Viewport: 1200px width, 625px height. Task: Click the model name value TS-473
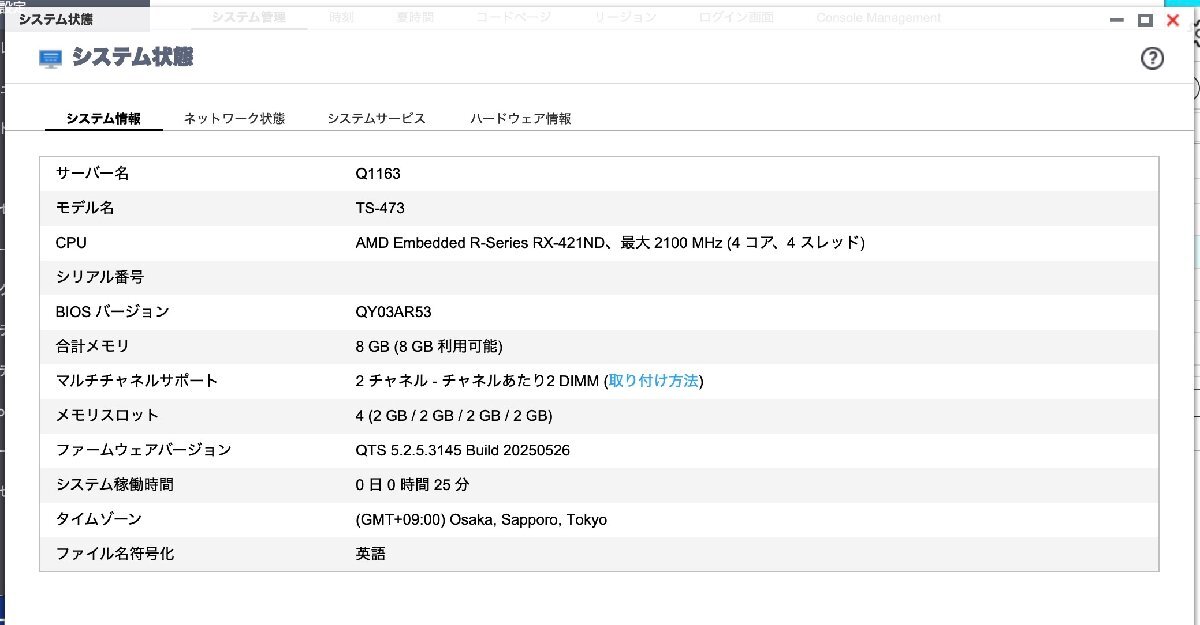click(x=380, y=208)
